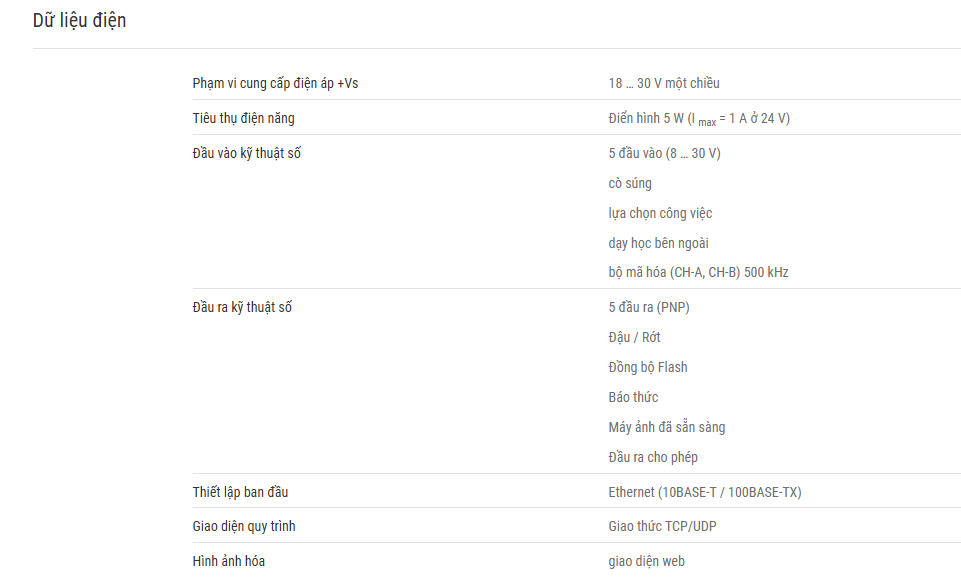Click the value "18 ... 30 V một chiều"
This screenshot has width=961, height=585.
coord(664,83)
